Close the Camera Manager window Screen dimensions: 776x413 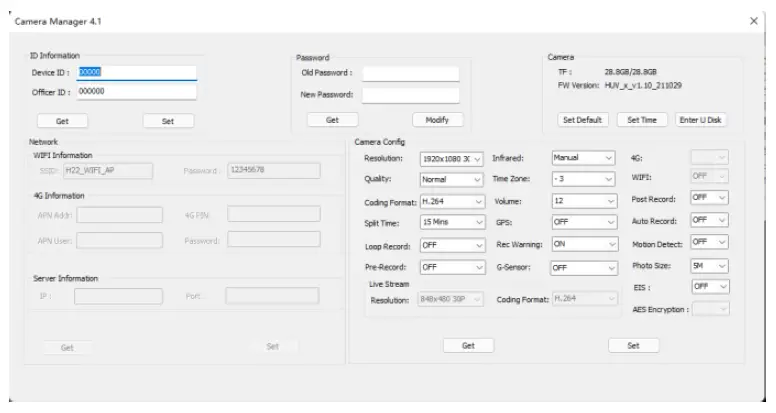point(753,21)
